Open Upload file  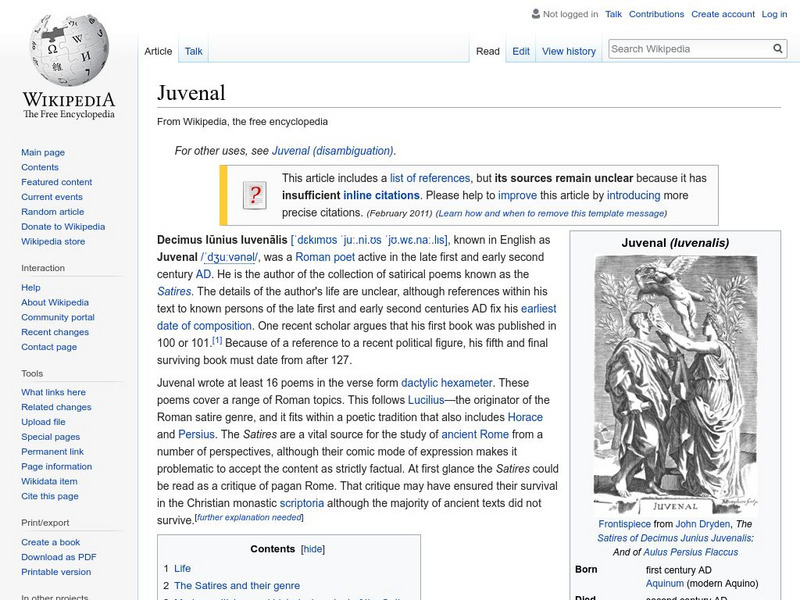[x=43, y=422]
